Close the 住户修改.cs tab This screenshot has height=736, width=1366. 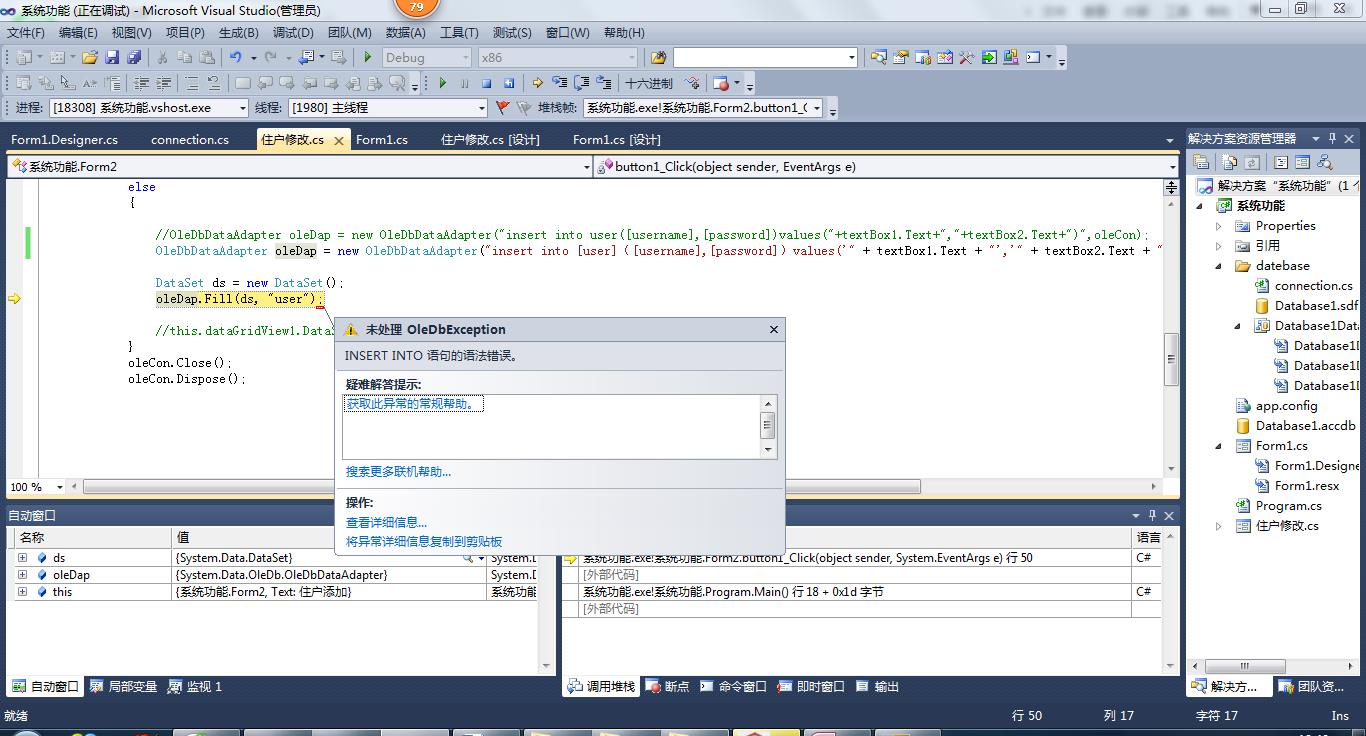click(x=339, y=141)
